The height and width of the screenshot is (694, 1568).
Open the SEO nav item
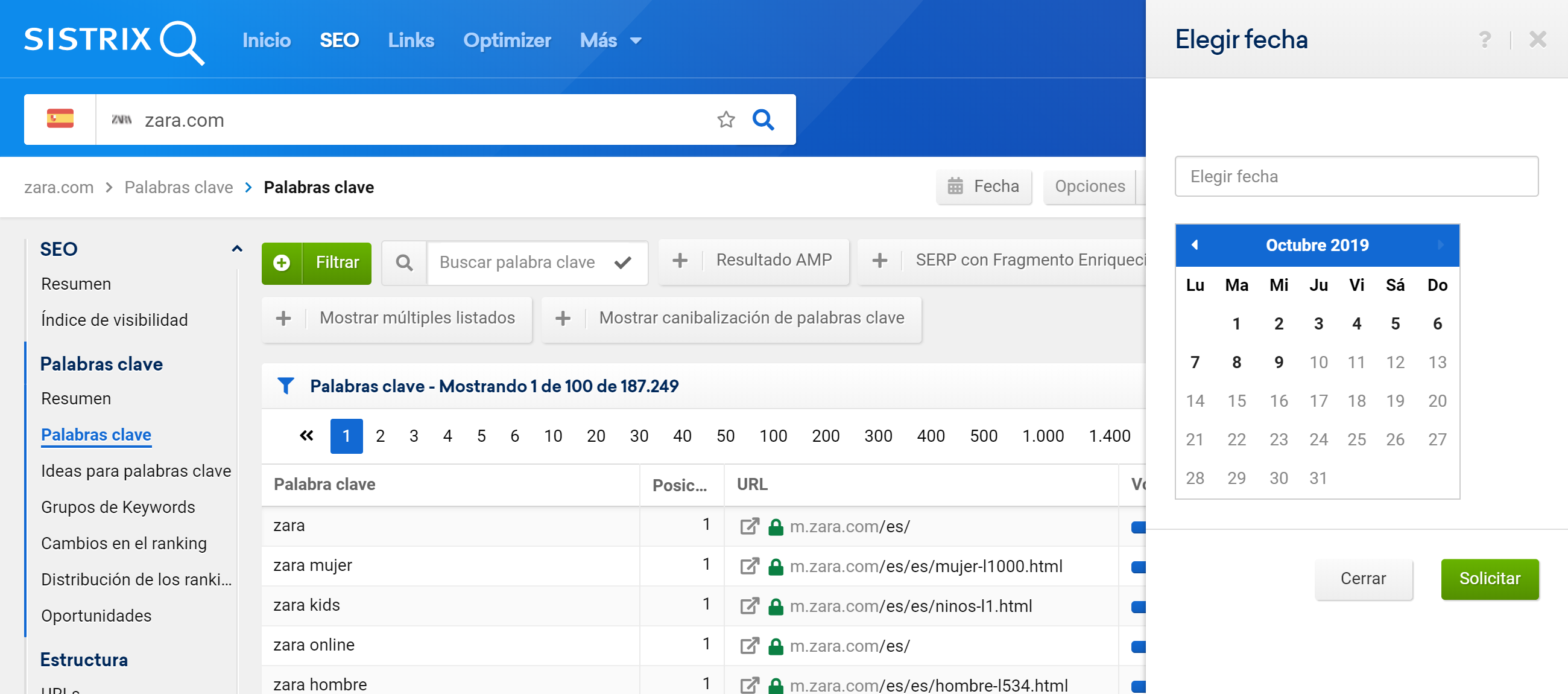(339, 41)
